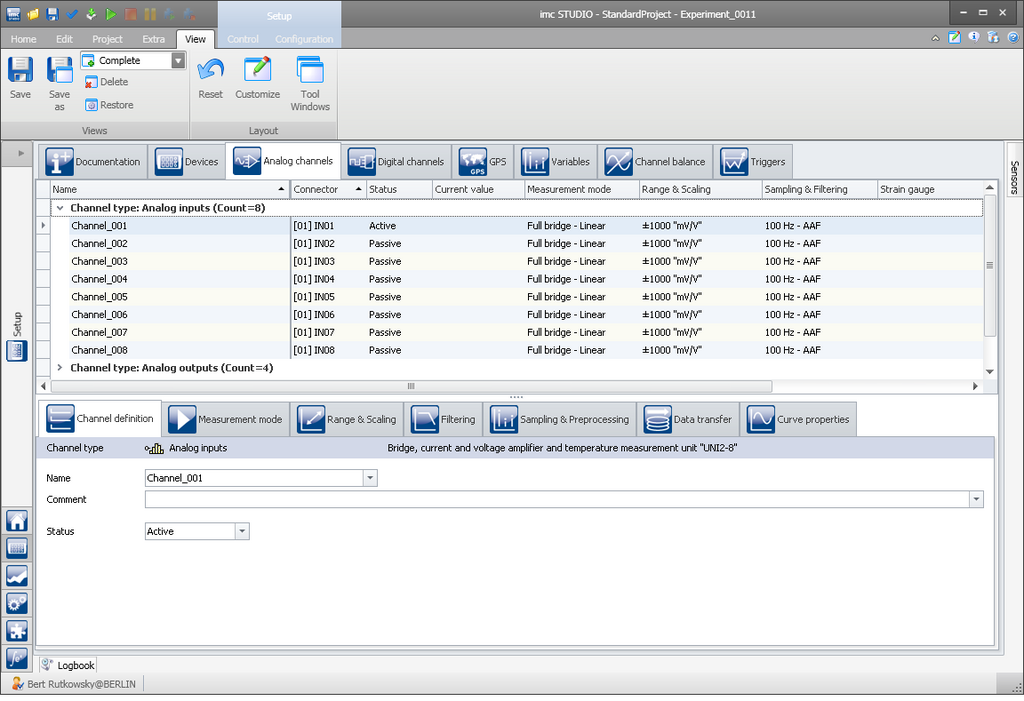
Task: Click the Delete view button
Action: pyautogui.click(x=106, y=82)
